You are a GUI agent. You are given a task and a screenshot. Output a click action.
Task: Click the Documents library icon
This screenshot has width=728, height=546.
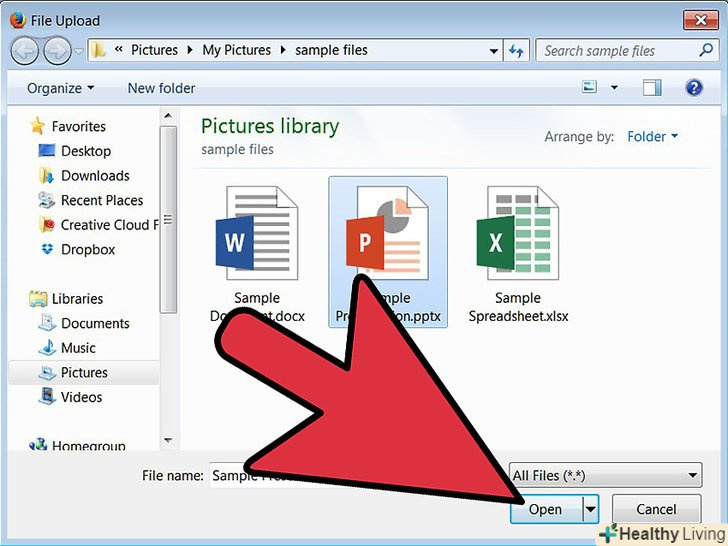coord(47,323)
